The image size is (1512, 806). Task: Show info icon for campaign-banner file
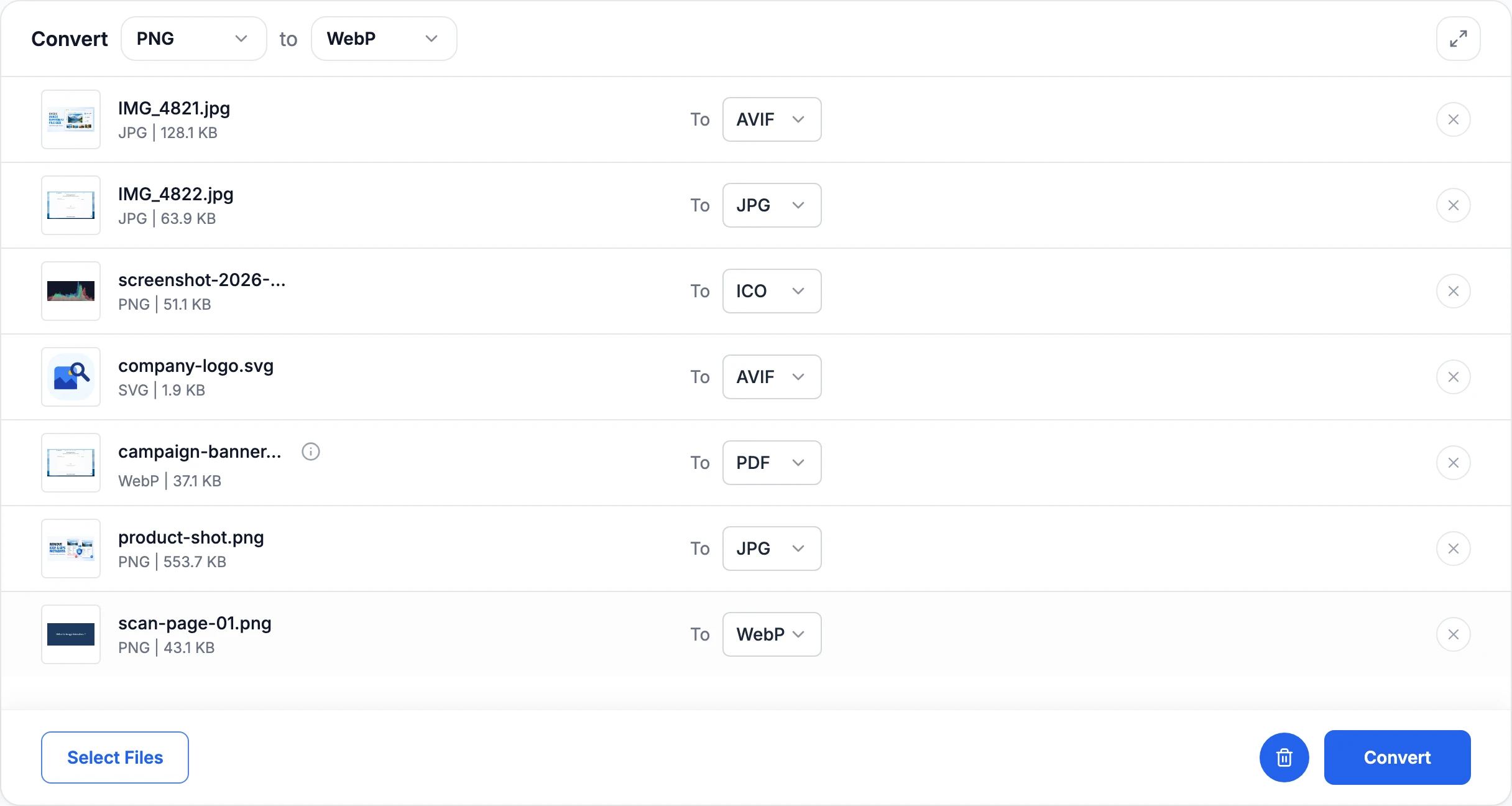(311, 452)
